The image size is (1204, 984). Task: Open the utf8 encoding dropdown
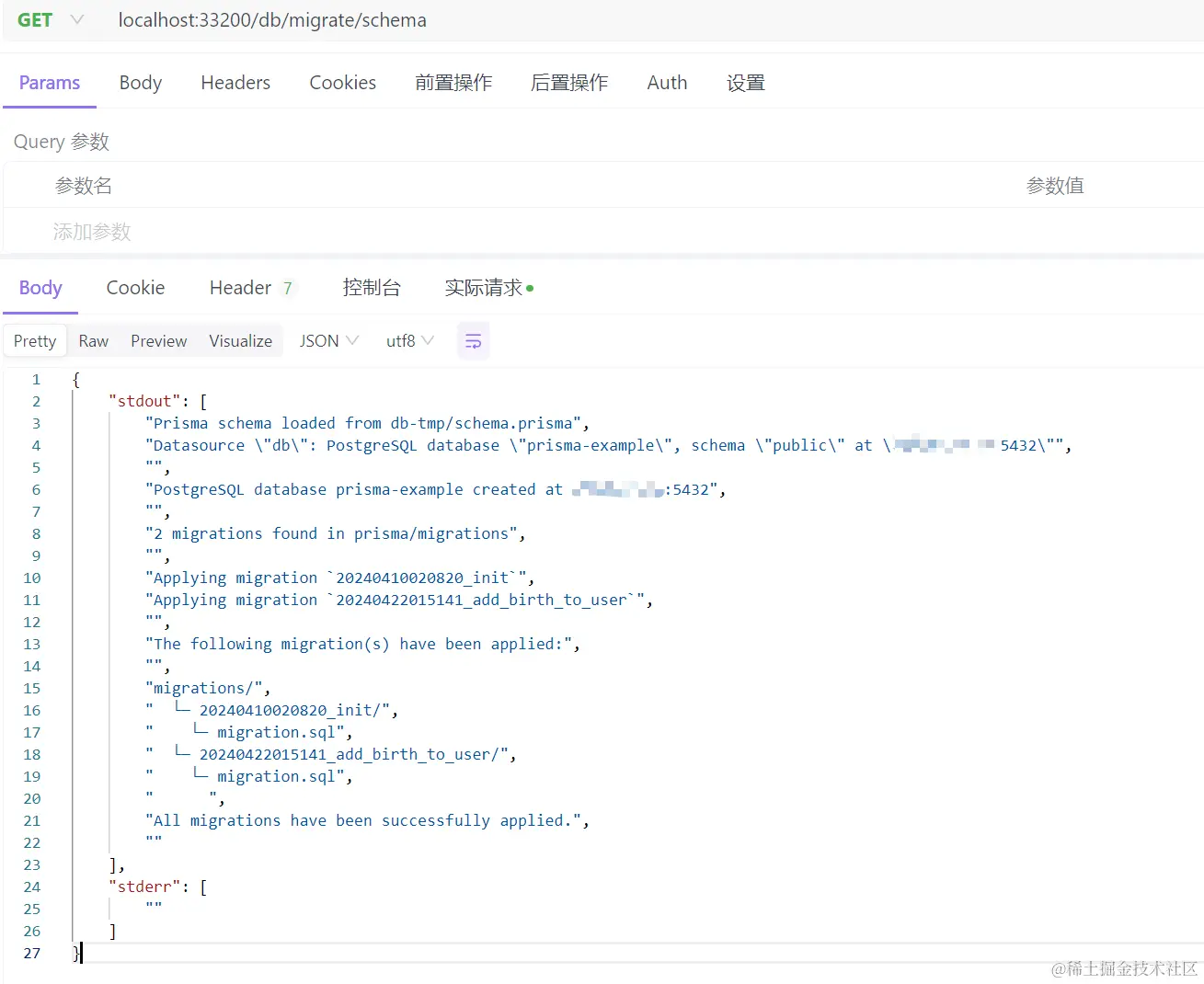click(409, 341)
